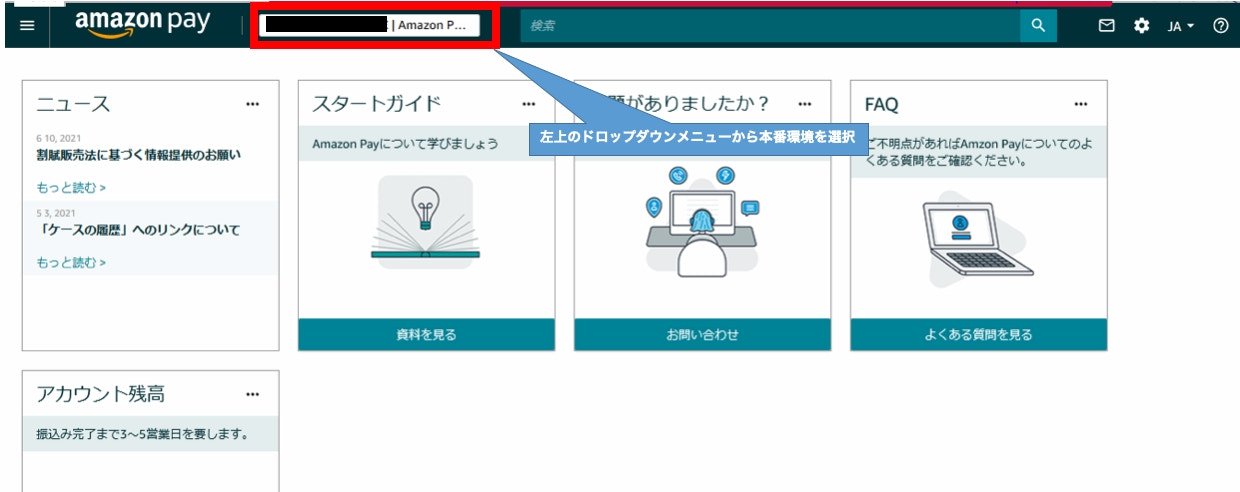
Task: Open the ニュース widget options menu
Action: pos(252,104)
